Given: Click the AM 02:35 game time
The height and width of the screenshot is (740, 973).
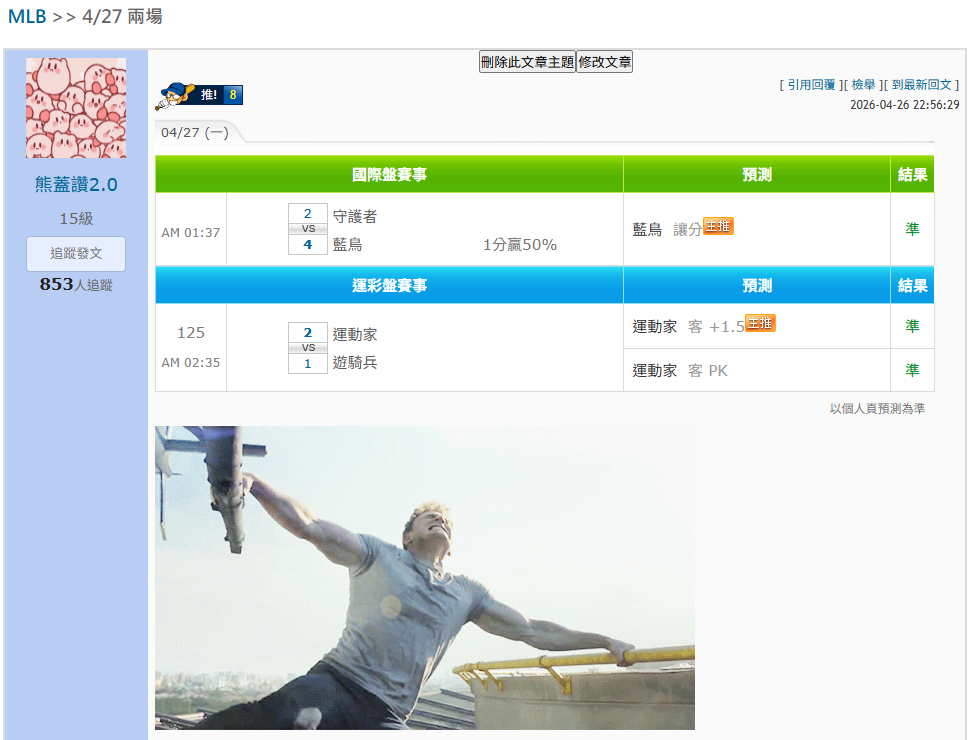Looking at the screenshot, I should tap(191, 362).
